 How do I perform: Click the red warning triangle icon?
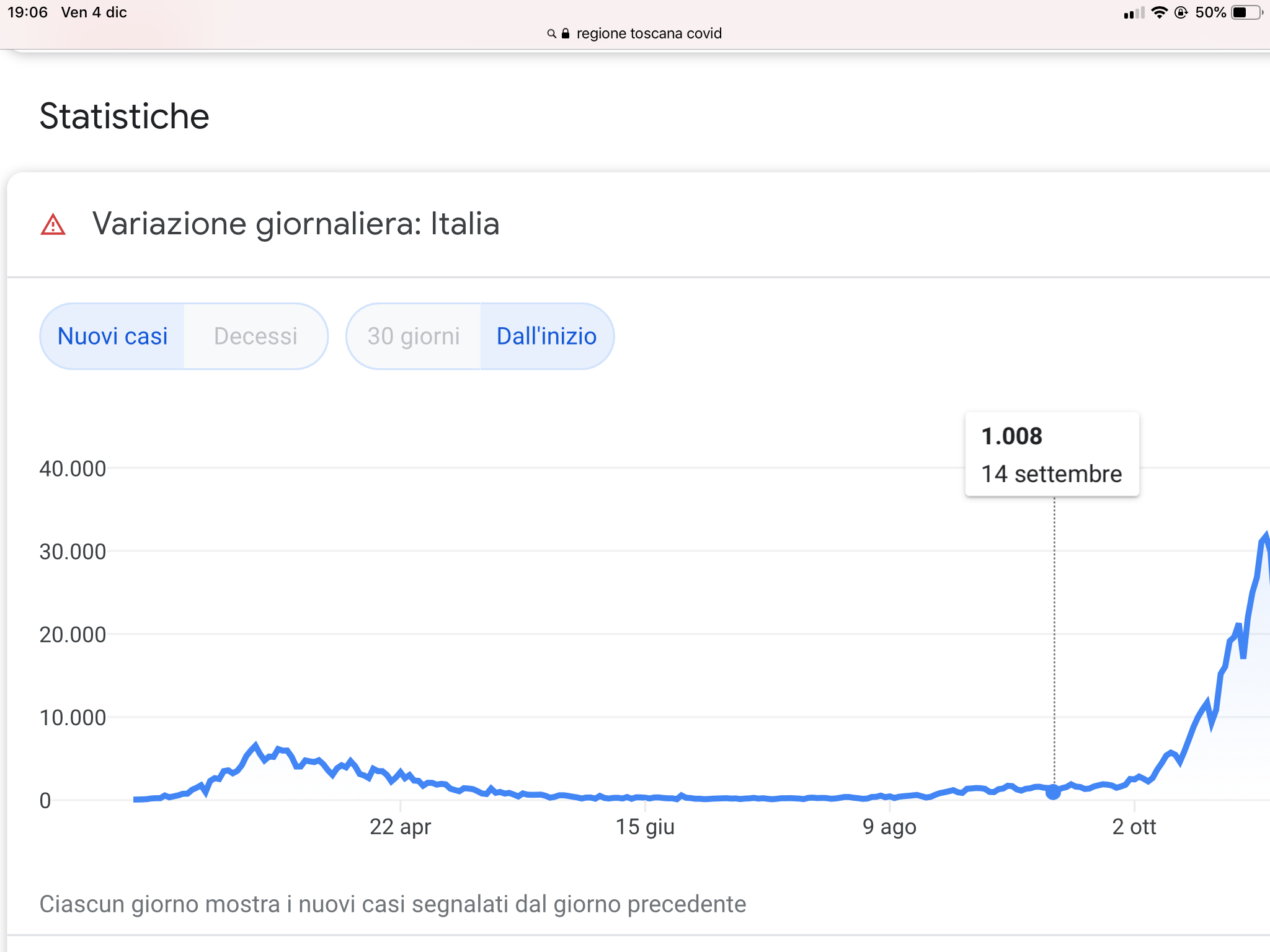[53, 224]
